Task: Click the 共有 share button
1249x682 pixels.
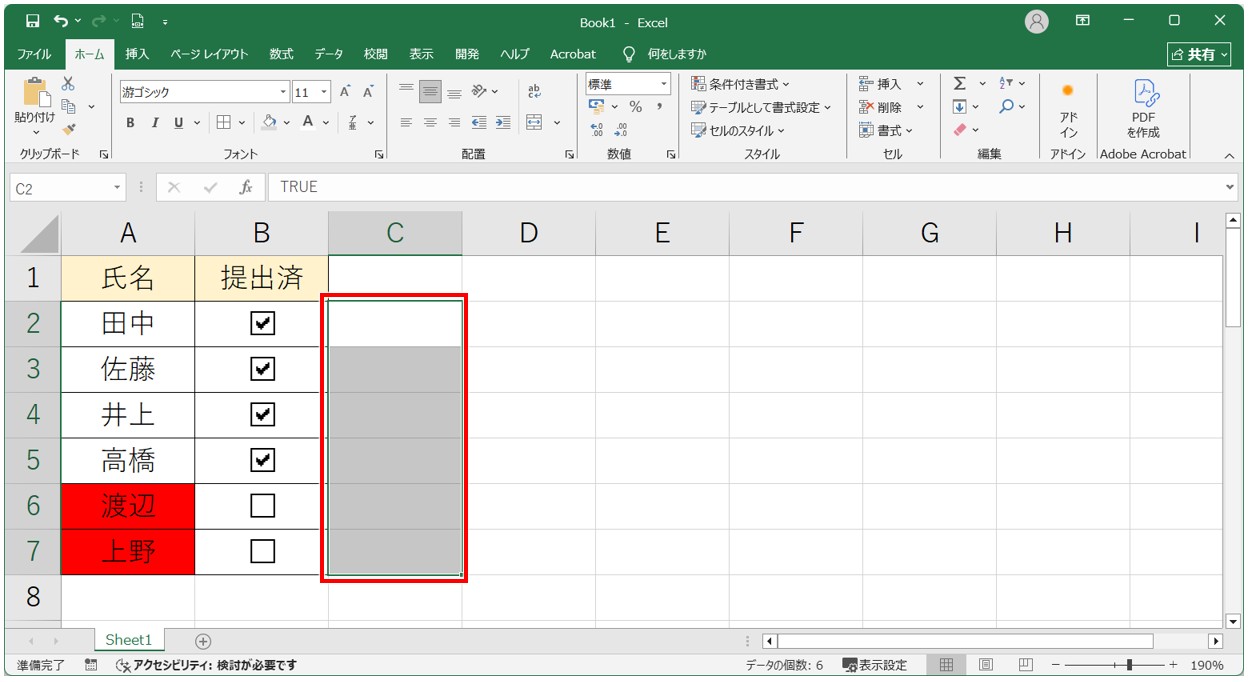Action: click(1197, 54)
